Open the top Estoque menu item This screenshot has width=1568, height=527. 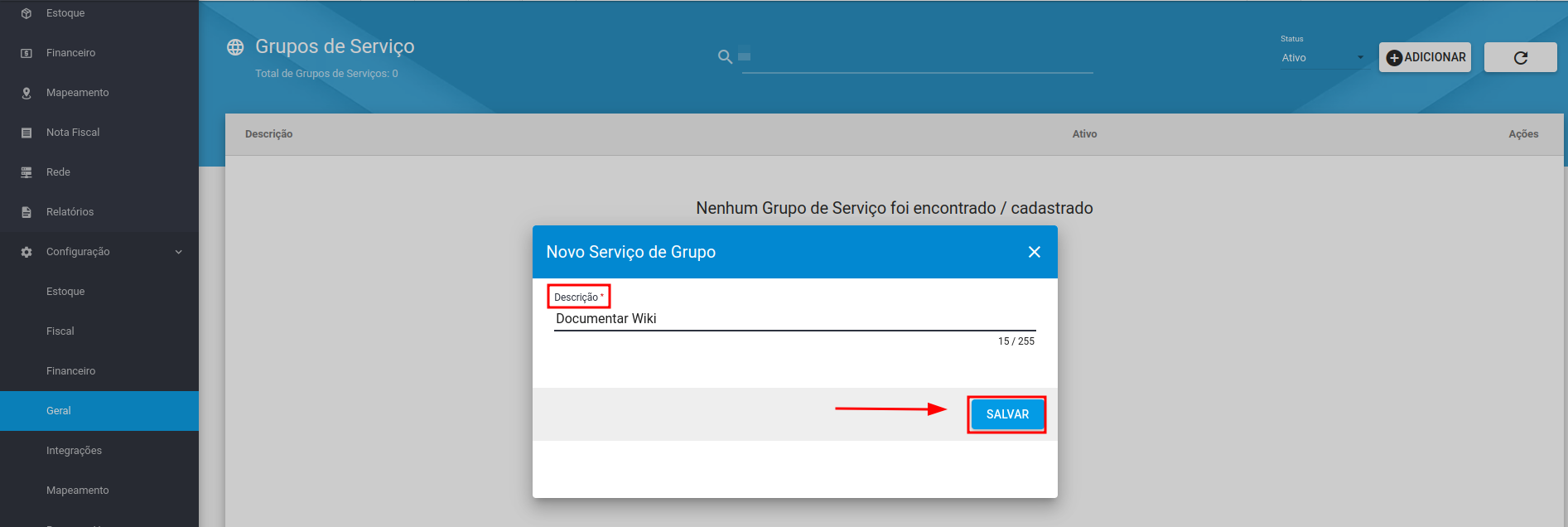click(99, 13)
